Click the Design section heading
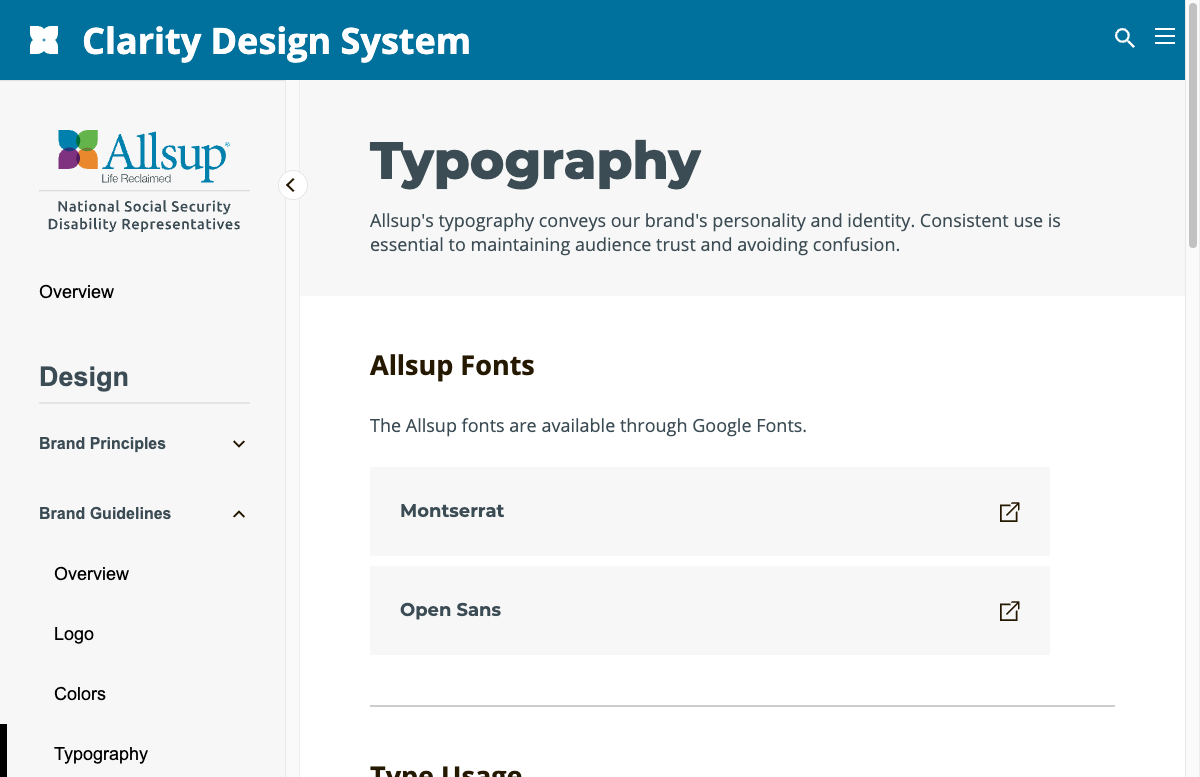The image size is (1200, 777). (x=84, y=377)
